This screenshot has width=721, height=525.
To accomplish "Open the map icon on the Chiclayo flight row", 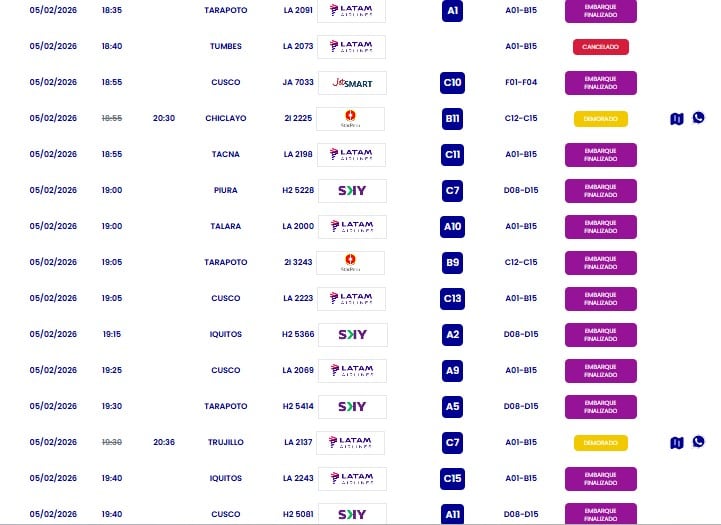I will (677, 119).
